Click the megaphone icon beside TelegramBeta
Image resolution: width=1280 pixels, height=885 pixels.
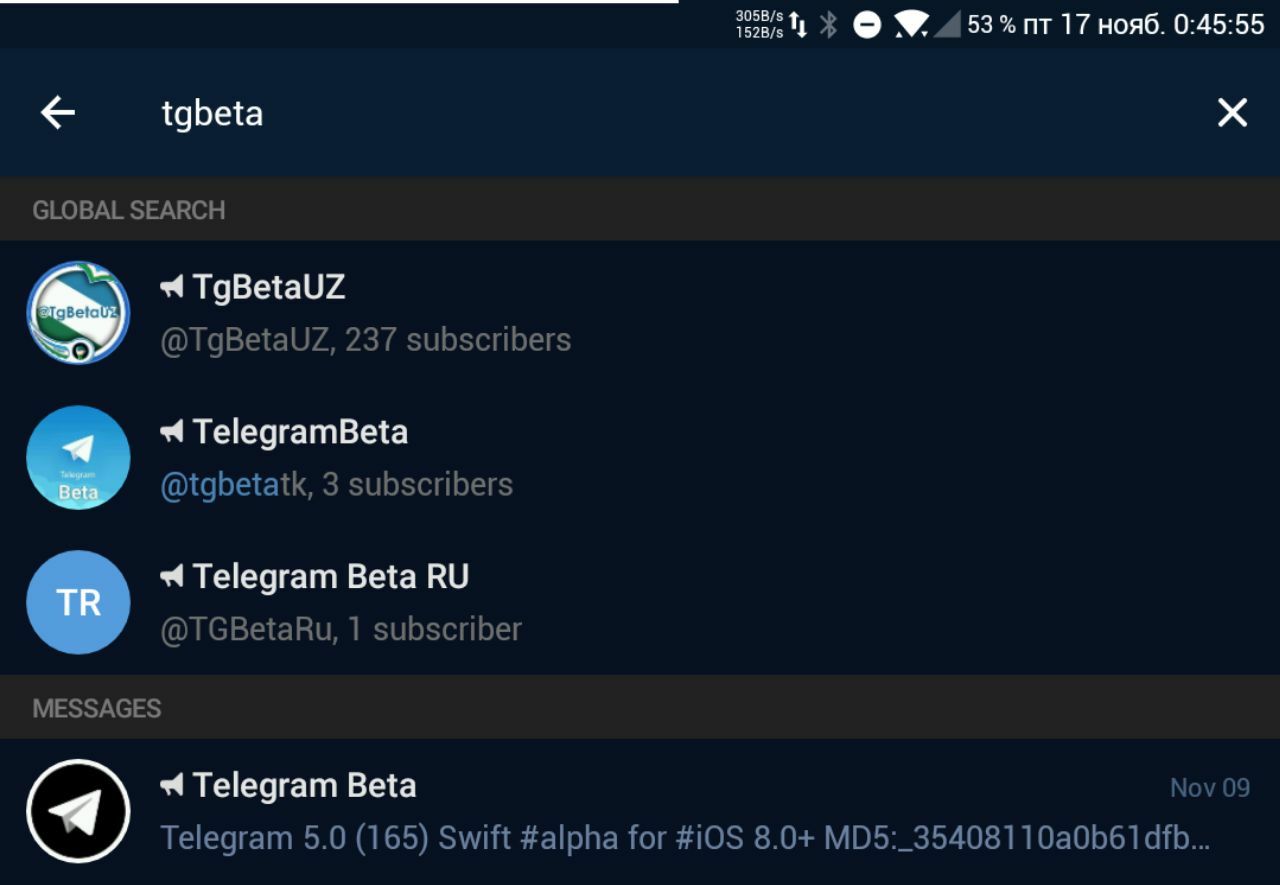coord(172,432)
